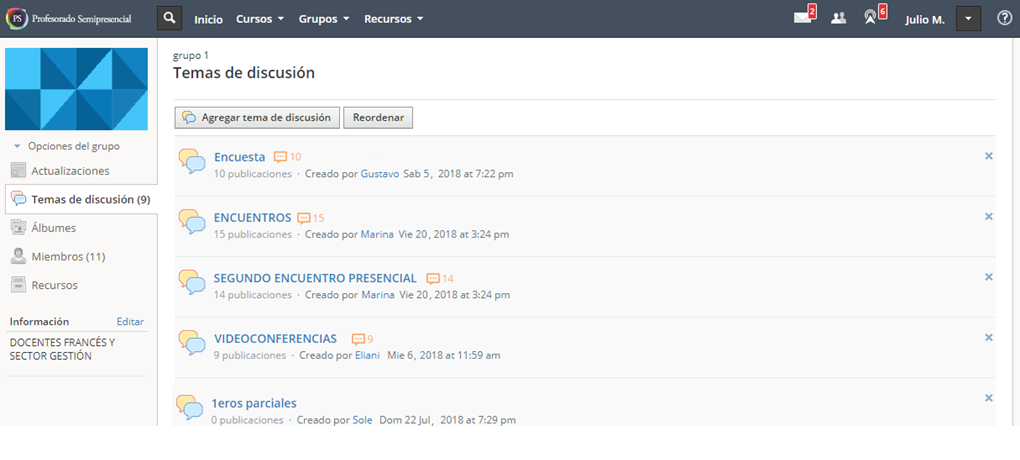Viewport: 1020px width, 460px height.
Task: Open the messages envelope icon
Action: pos(803,18)
